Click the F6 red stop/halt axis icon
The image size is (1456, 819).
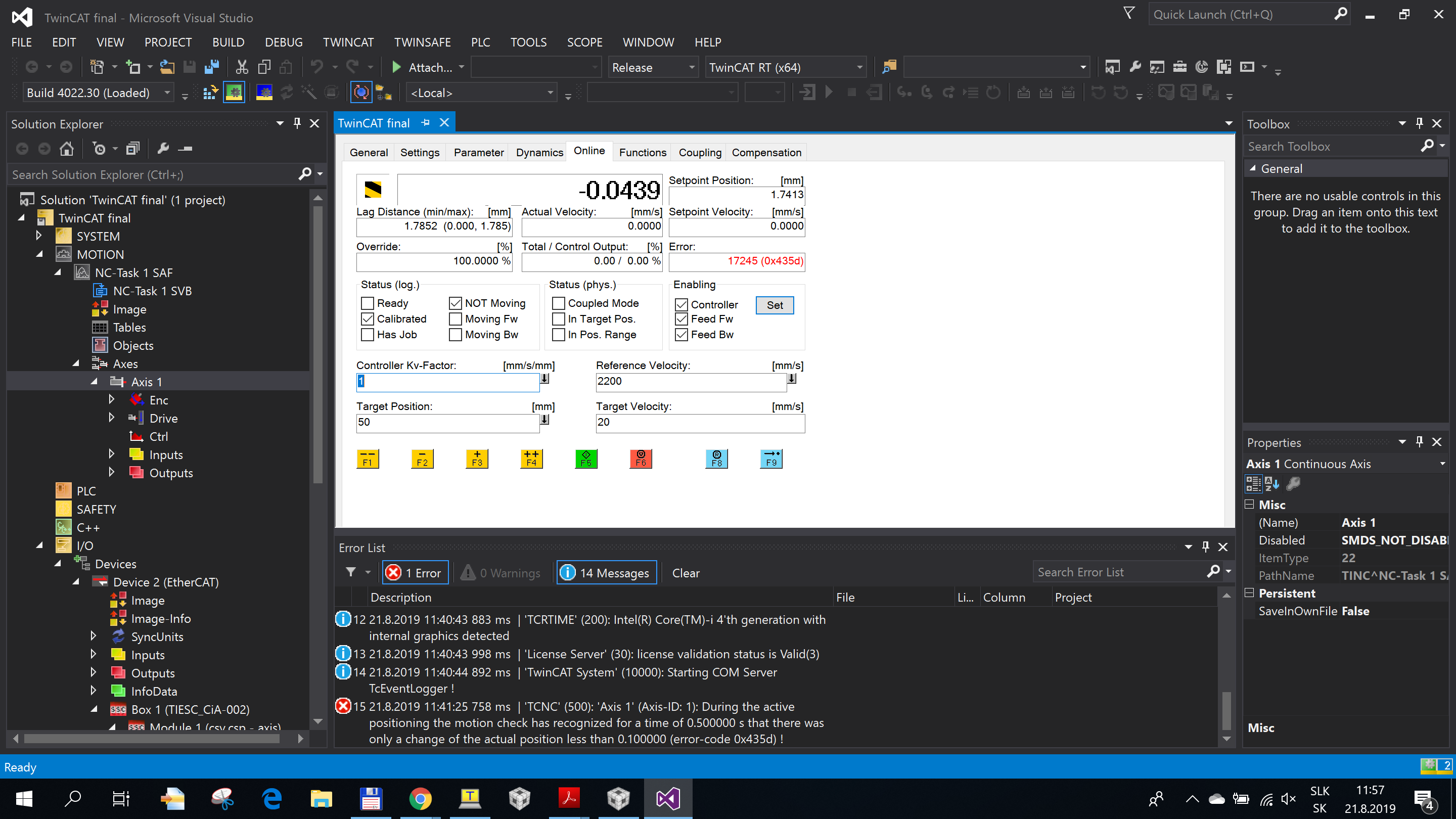pyautogui.click(x=640, y=458)
